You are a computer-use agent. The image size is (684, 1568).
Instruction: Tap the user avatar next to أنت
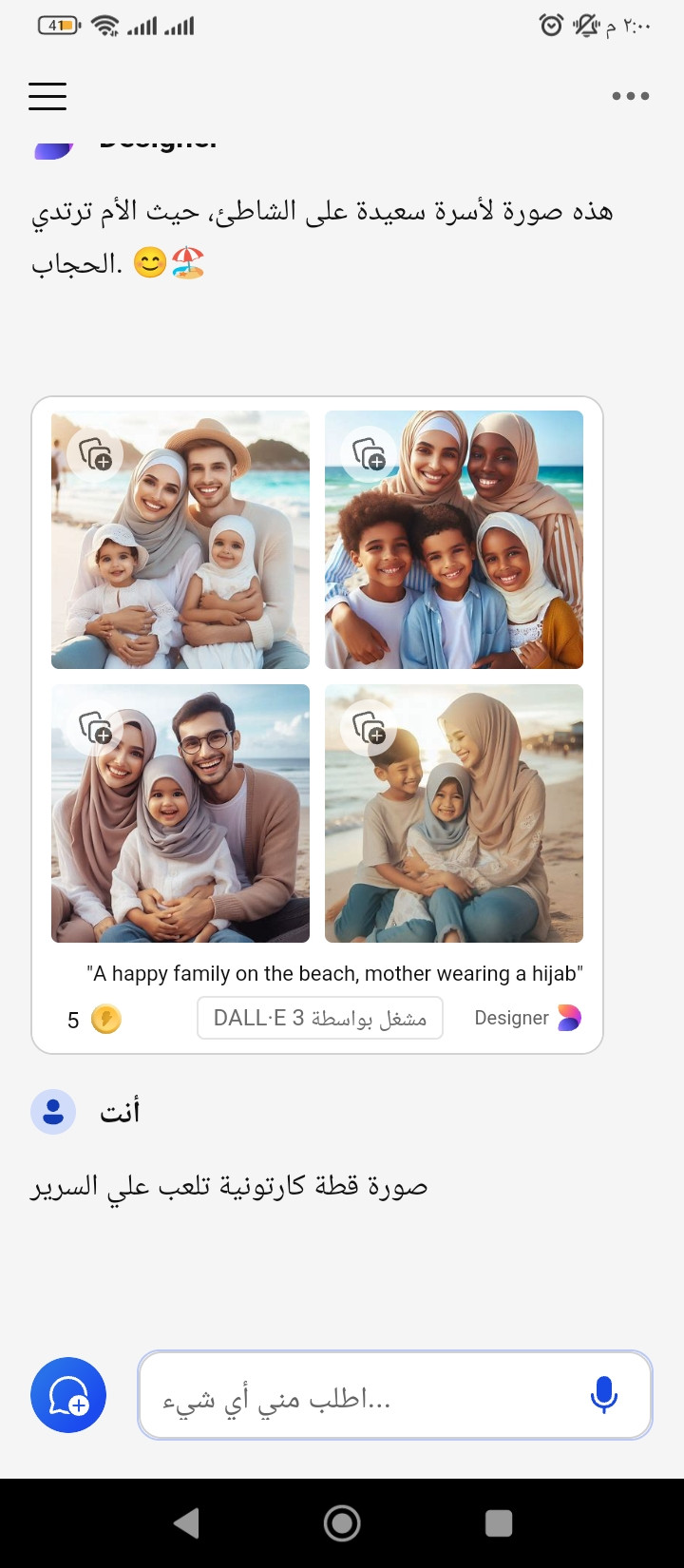(53, 1112)
